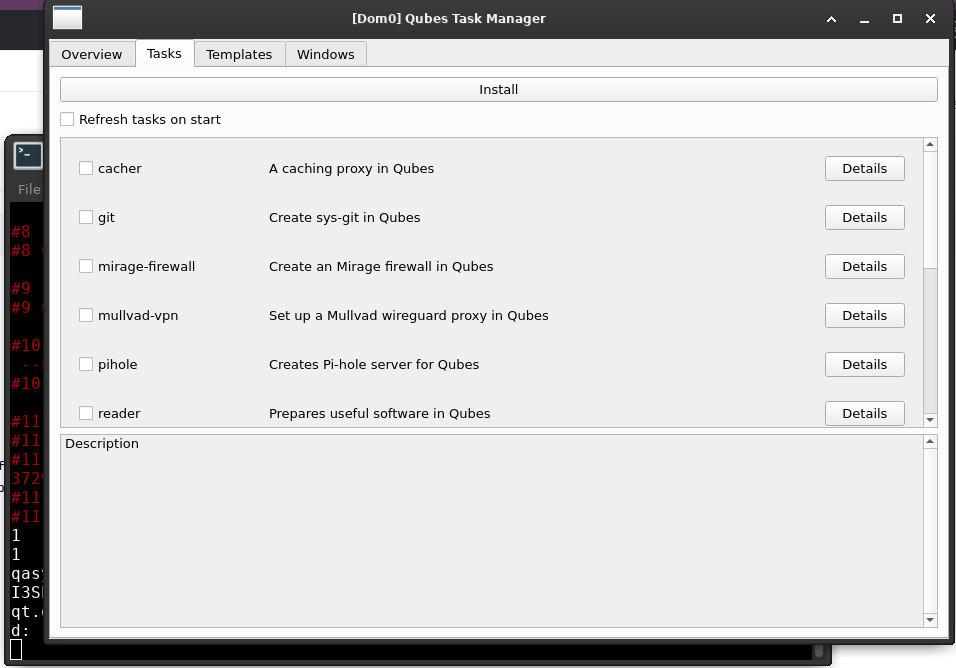956x668 pixels.
Task: Check the reader task checkbox
Action: coord(86,413)
